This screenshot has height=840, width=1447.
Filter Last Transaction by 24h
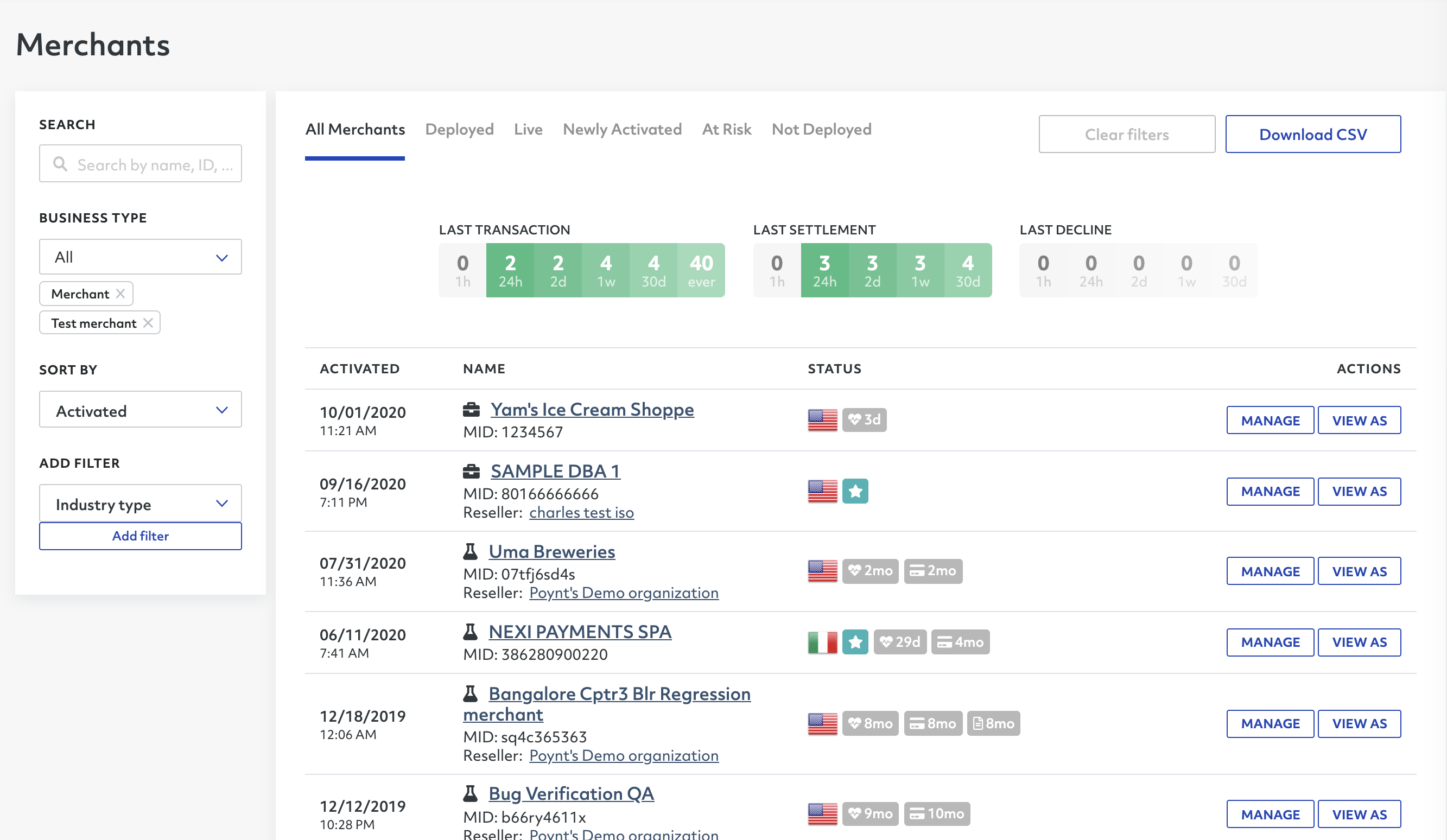510,270
